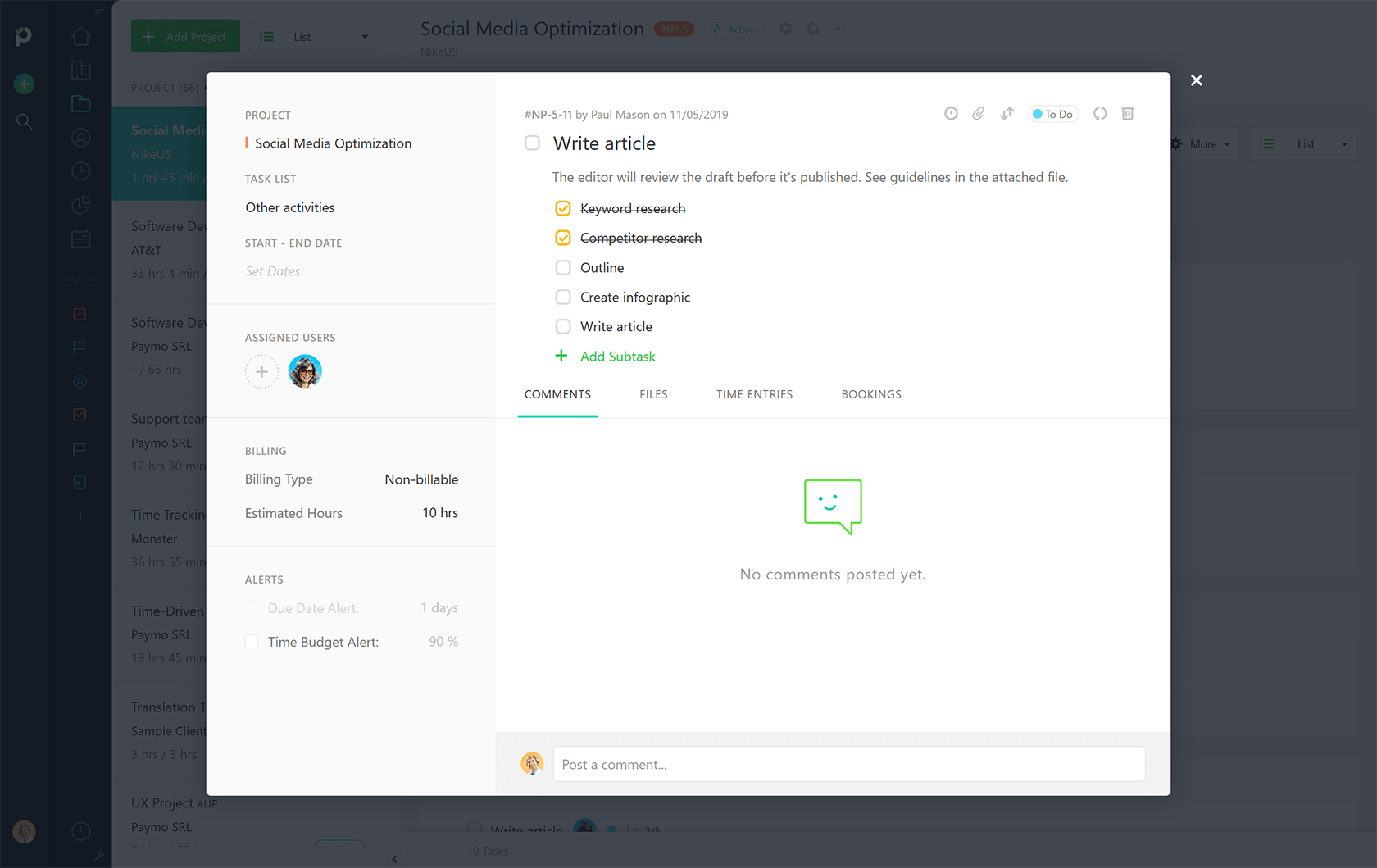The width and height of the screenshot is (1377, 868).
Task: Open Home from the sidebar house icon
Action: [80, 36]
